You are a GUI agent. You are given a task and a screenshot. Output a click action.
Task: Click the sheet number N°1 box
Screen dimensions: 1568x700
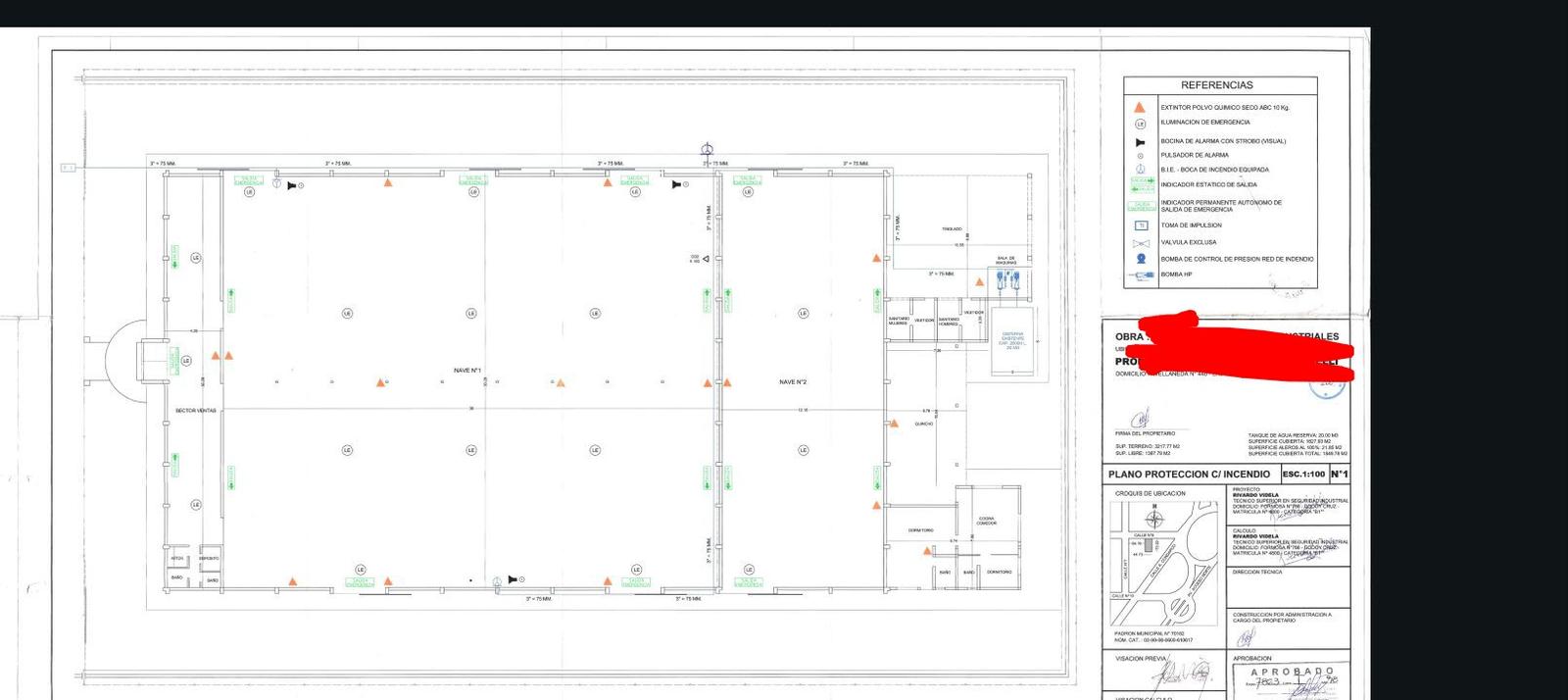1340,475
